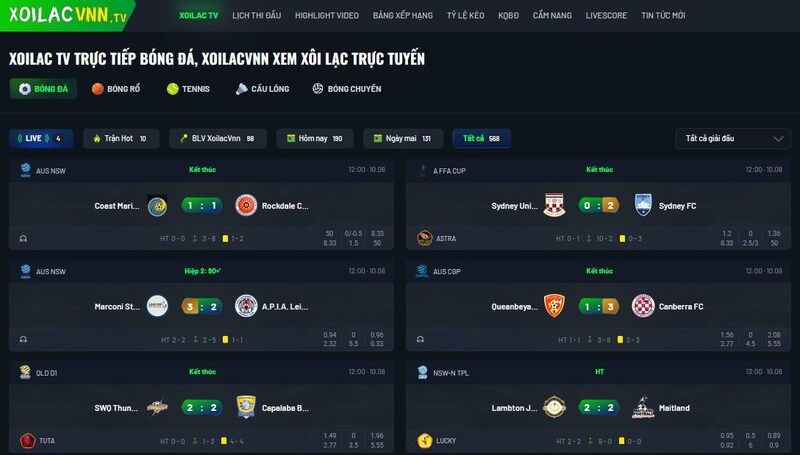The width and height of the screenshot is (800, 455).
Task: Select the Bóng Chuyền volleyball icon
Action: click(x=318, y=89)
